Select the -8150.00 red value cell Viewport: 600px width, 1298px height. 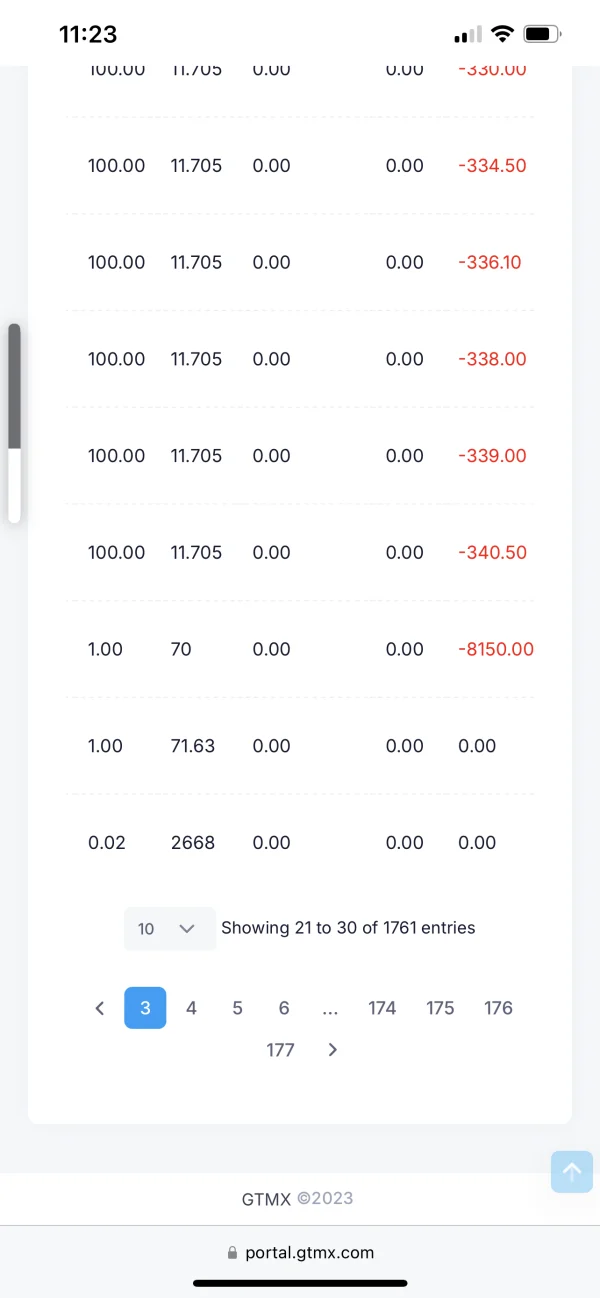pos(496,649)
